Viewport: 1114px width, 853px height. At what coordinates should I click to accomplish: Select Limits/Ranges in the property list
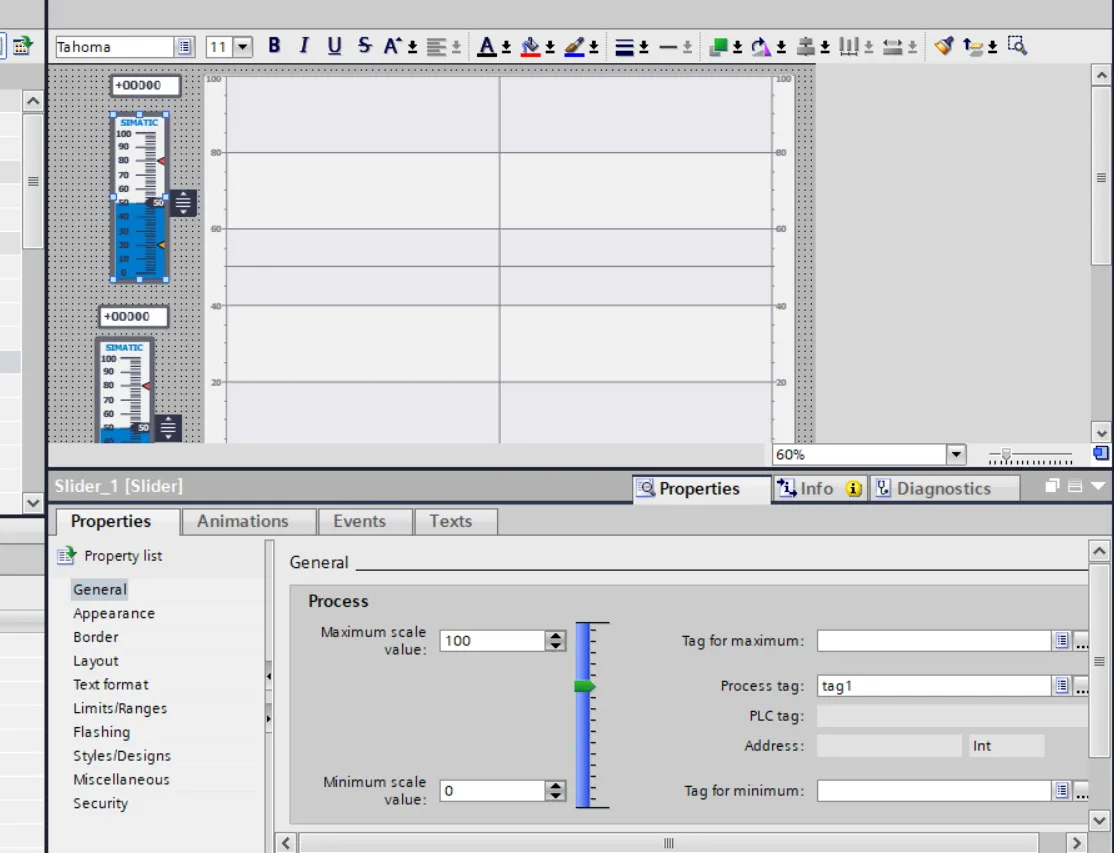[119, 708]
